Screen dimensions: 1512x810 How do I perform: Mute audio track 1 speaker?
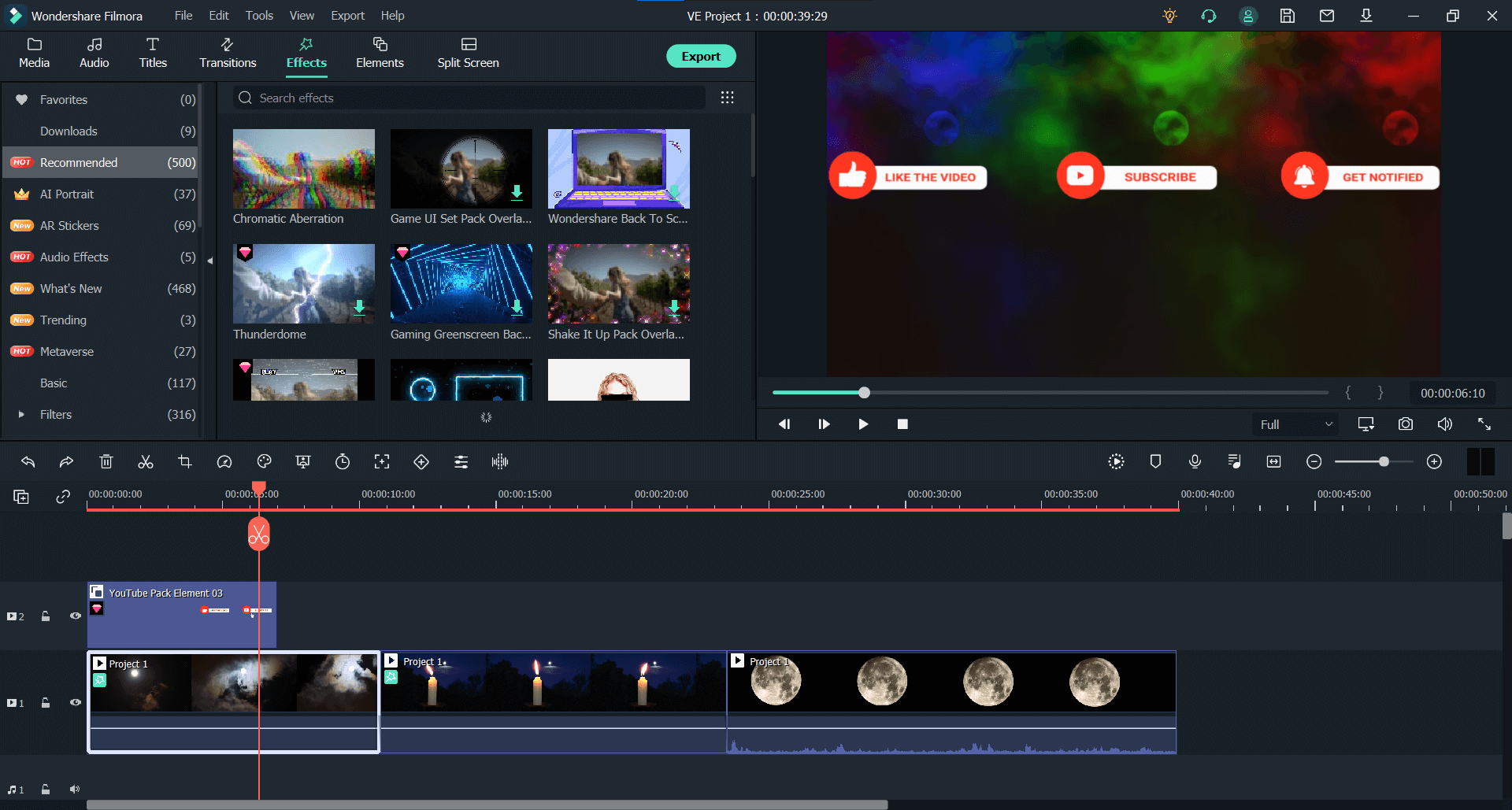click(x=75, y=790)
